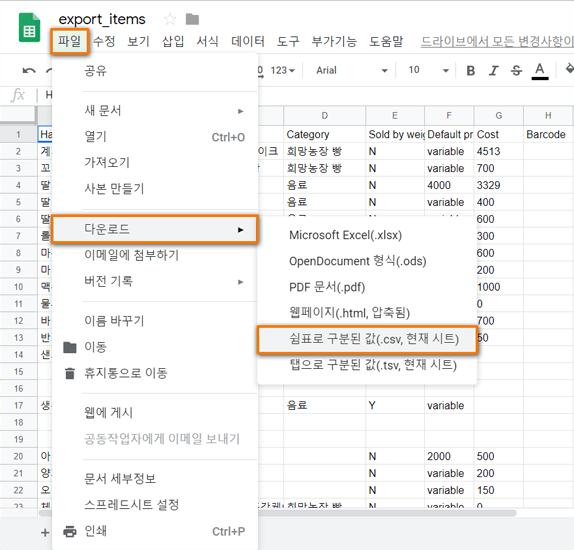574x550 pixels.
Task: Download as 쉼표로 구분된 값(.csv)
Action: 367,339
